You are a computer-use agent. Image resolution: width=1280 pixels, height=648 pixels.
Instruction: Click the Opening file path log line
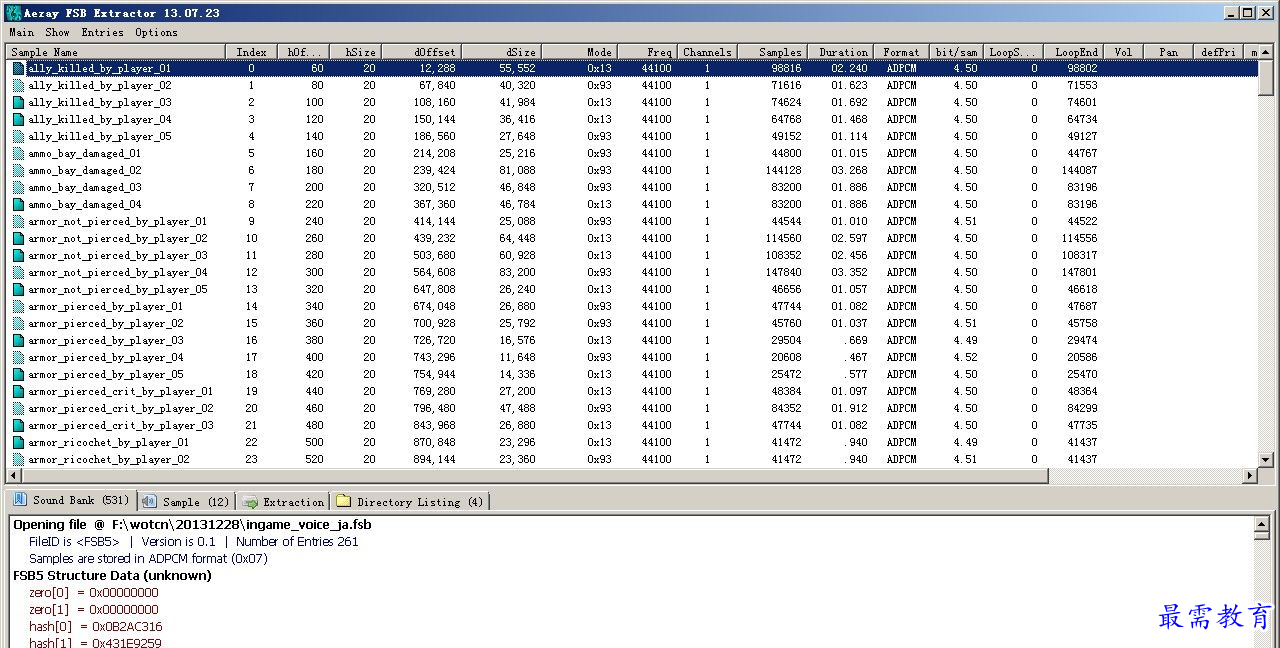[x=192, y=525]
